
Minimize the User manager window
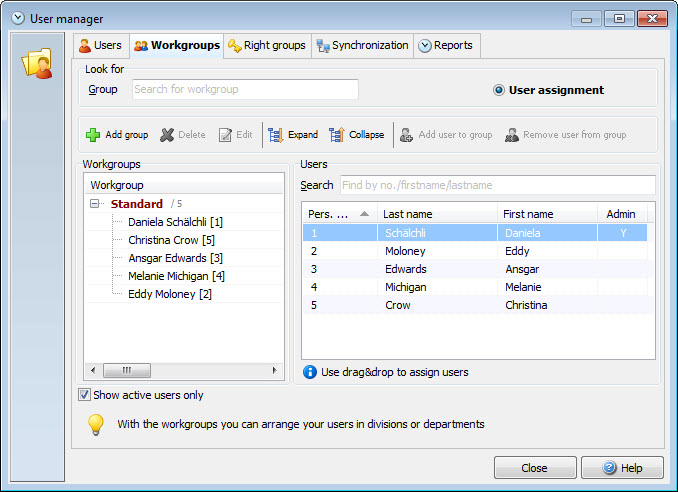pyautogui.click(x=586, y=19)
